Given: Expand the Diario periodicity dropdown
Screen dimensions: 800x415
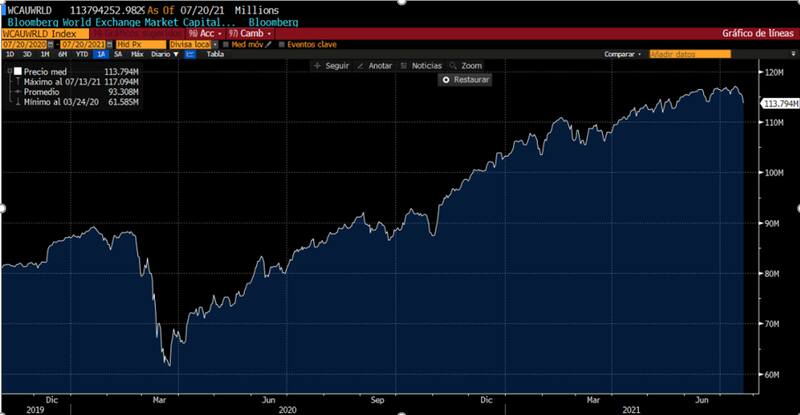Looking at the screenshot, I should 158,54.
